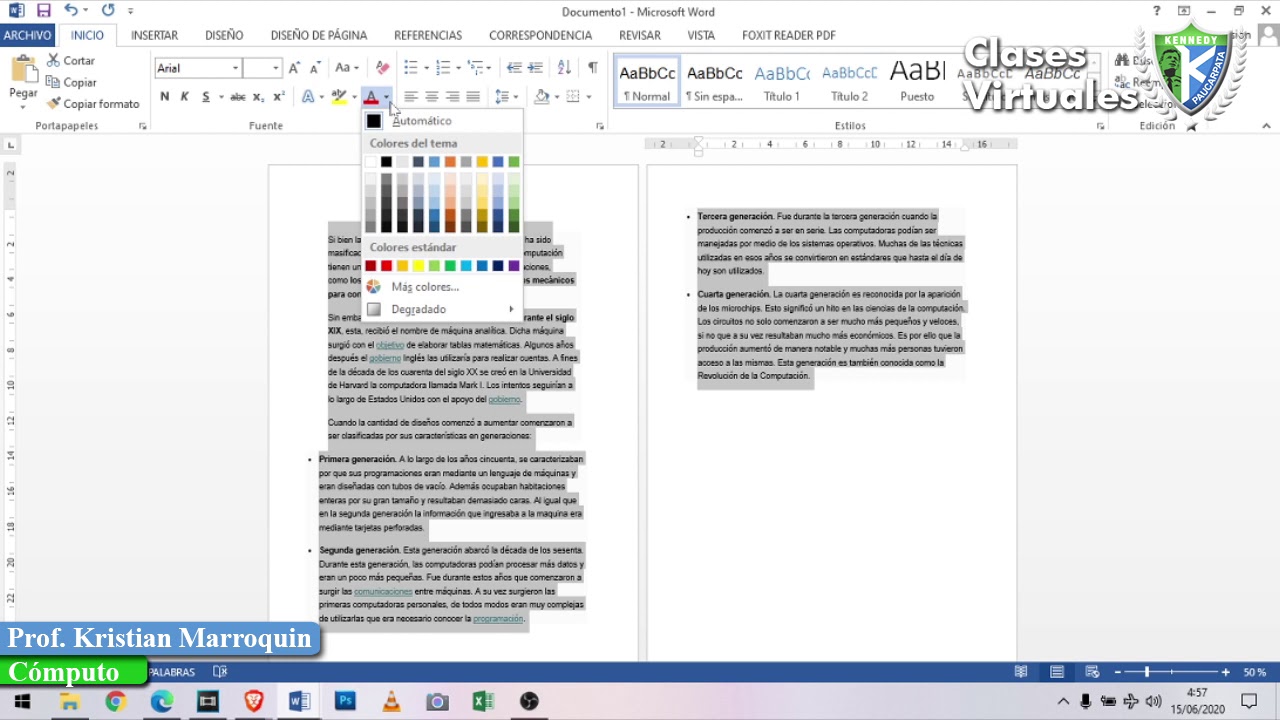Click the increase indent icon
Screen dimensions: 1280x720
click(x=535, y=68)
